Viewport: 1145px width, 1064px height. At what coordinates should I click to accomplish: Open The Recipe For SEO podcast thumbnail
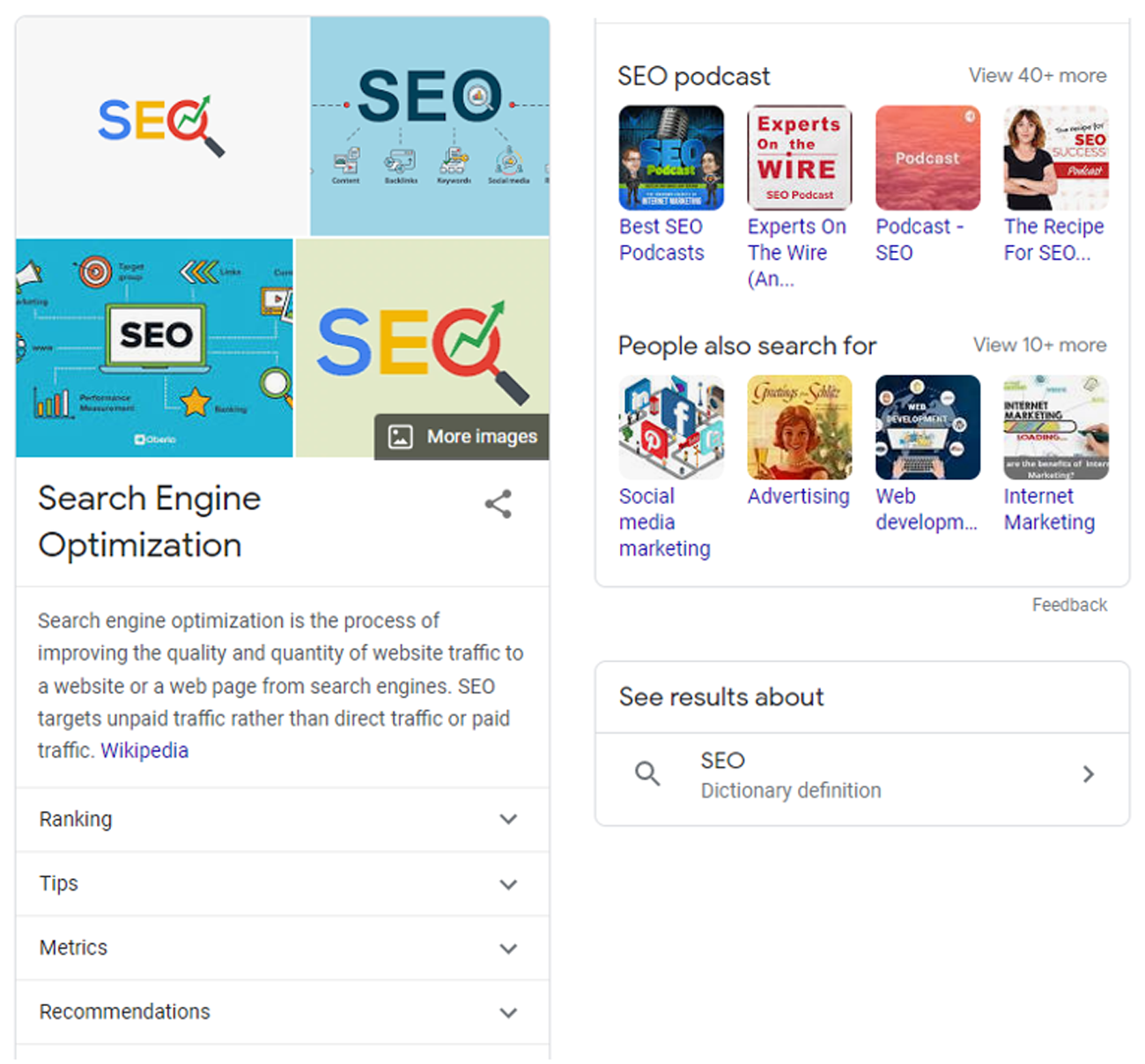point(1056,159)
